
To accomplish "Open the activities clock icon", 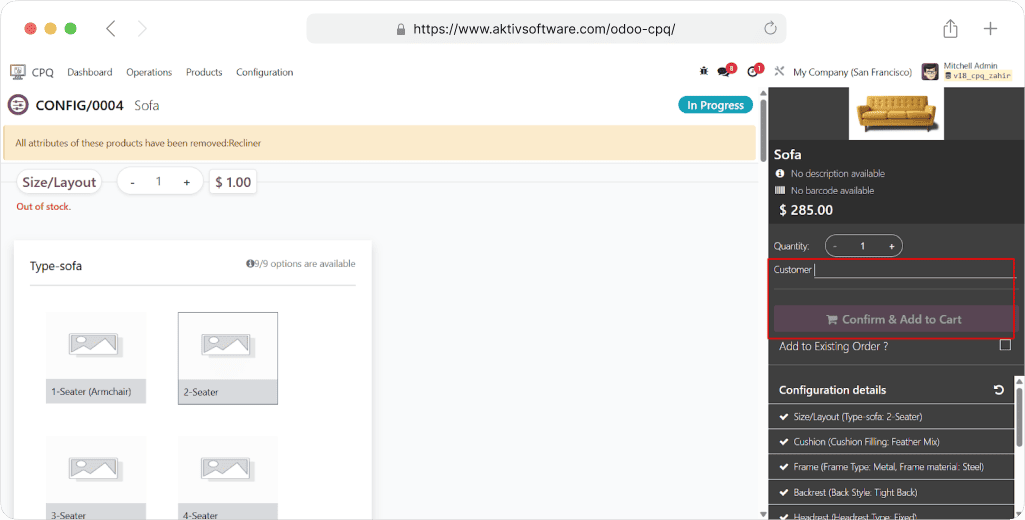I will (x=753, y=72).
